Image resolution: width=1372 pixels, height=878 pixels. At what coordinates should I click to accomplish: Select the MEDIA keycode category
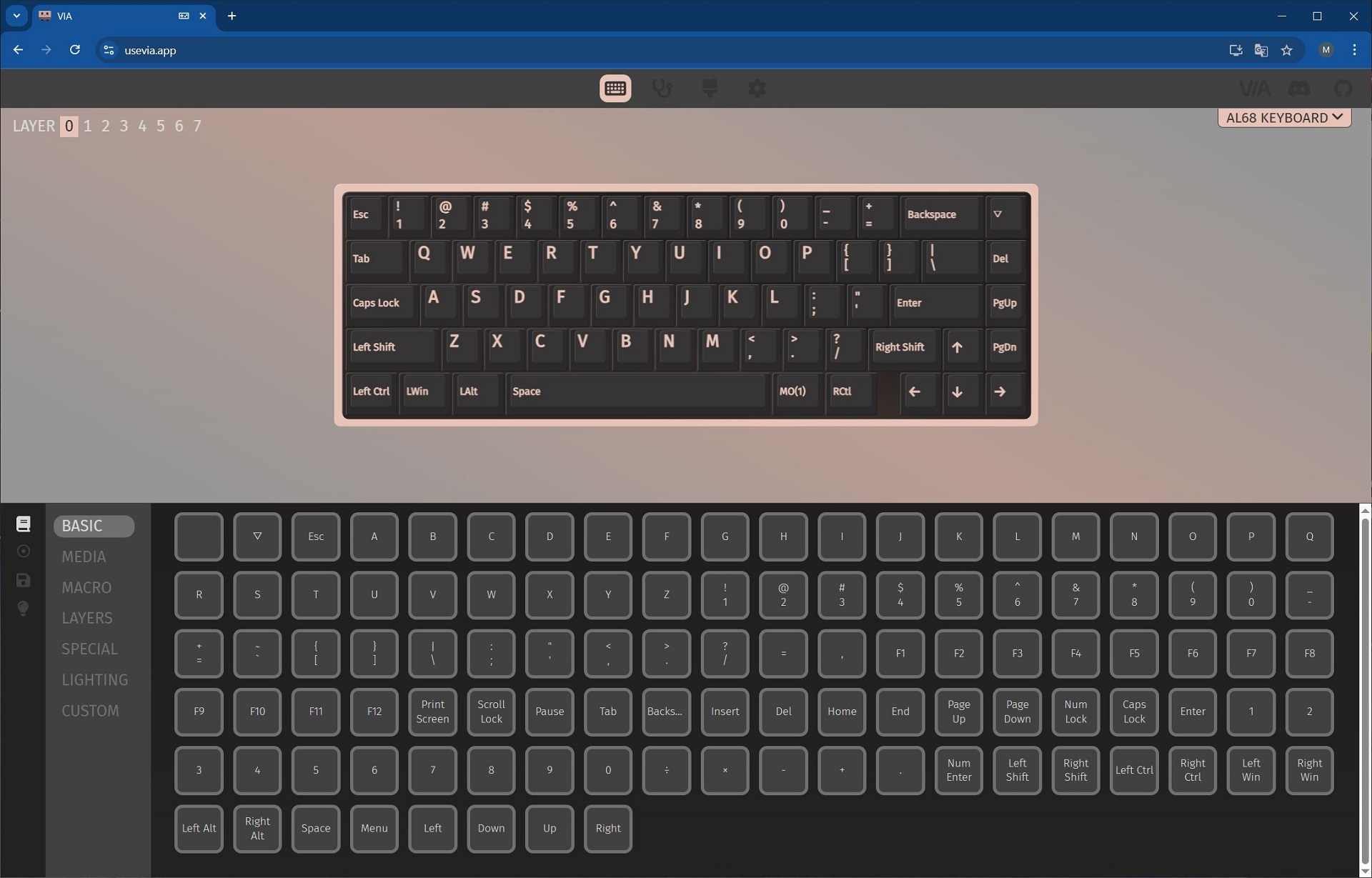(84, 557)
